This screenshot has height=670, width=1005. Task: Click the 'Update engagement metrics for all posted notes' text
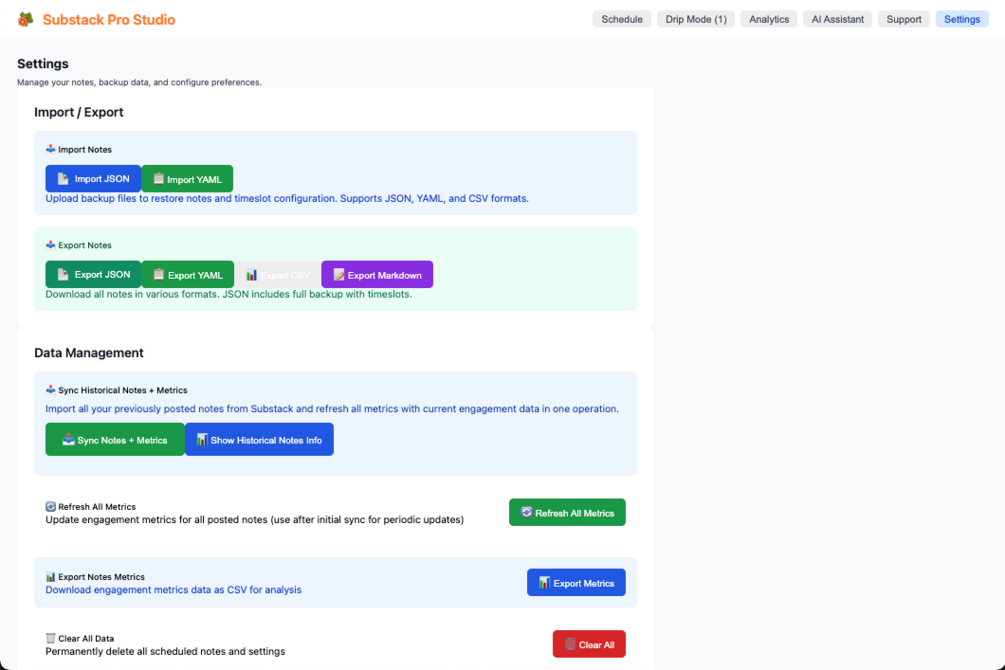pos(254,520)
